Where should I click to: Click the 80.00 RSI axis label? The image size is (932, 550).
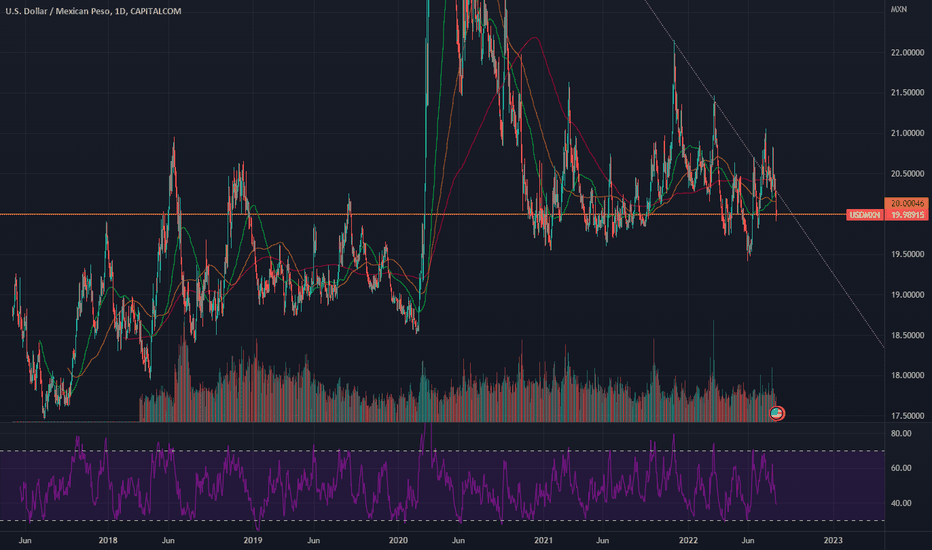(901, 433)
